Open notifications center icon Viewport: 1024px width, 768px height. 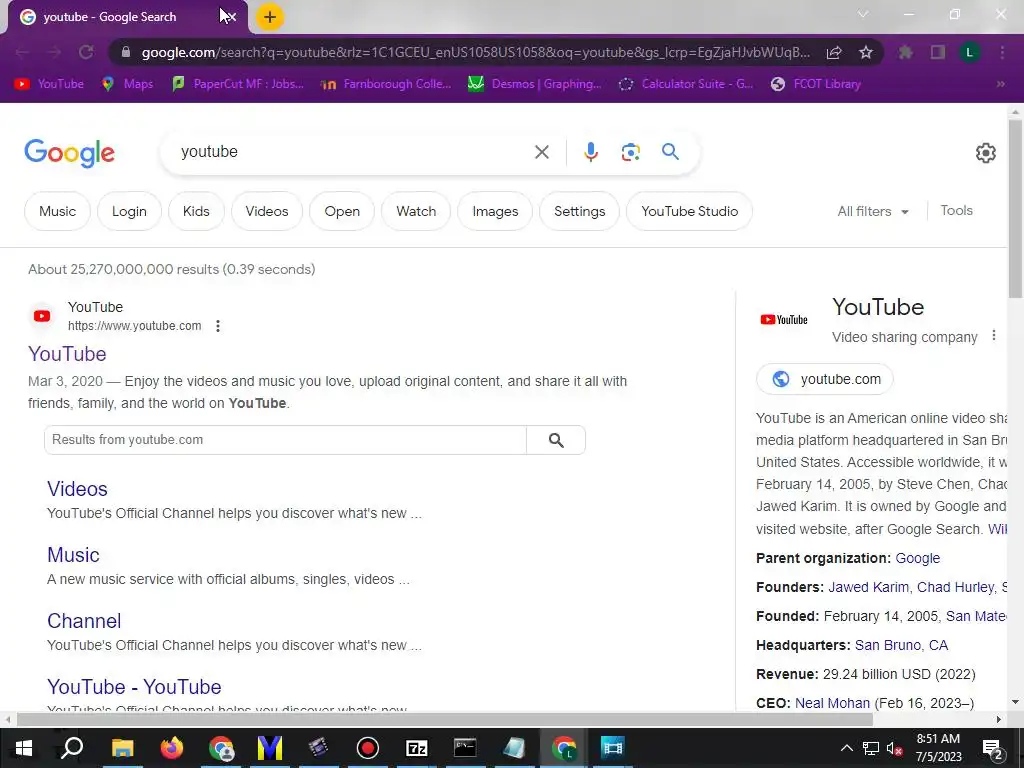point(993,749)
